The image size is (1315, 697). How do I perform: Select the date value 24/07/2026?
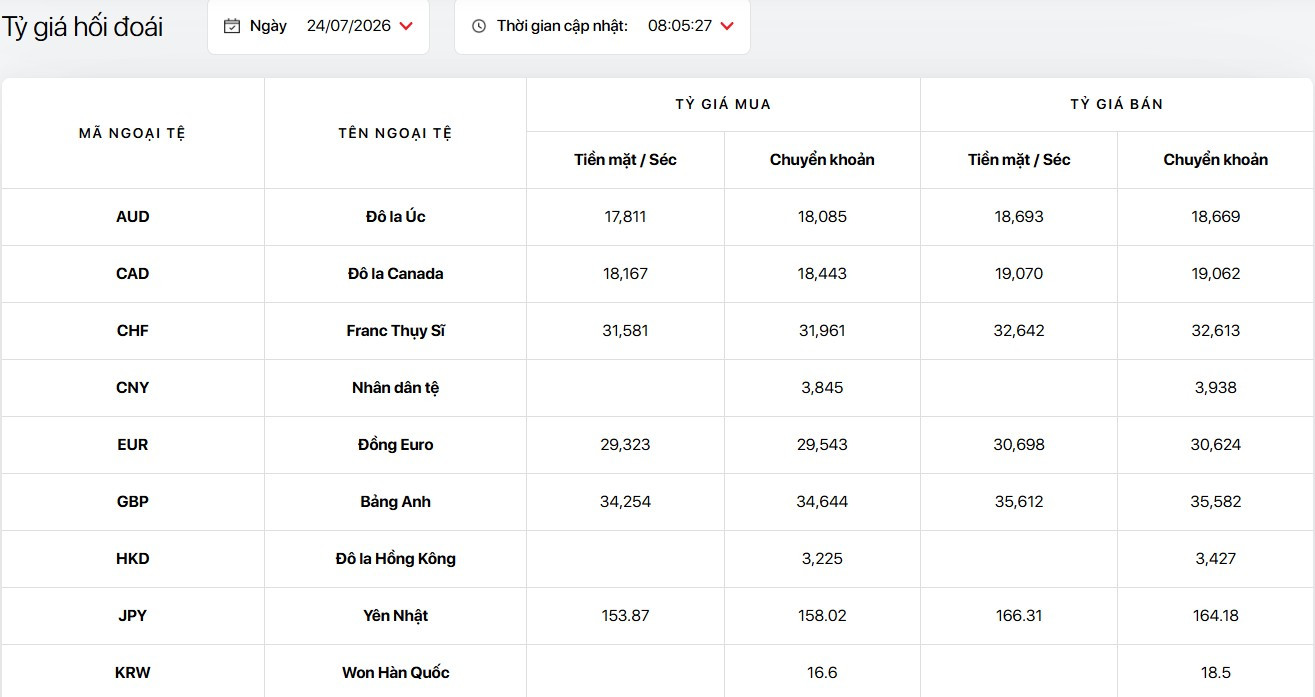pos(348,26)
